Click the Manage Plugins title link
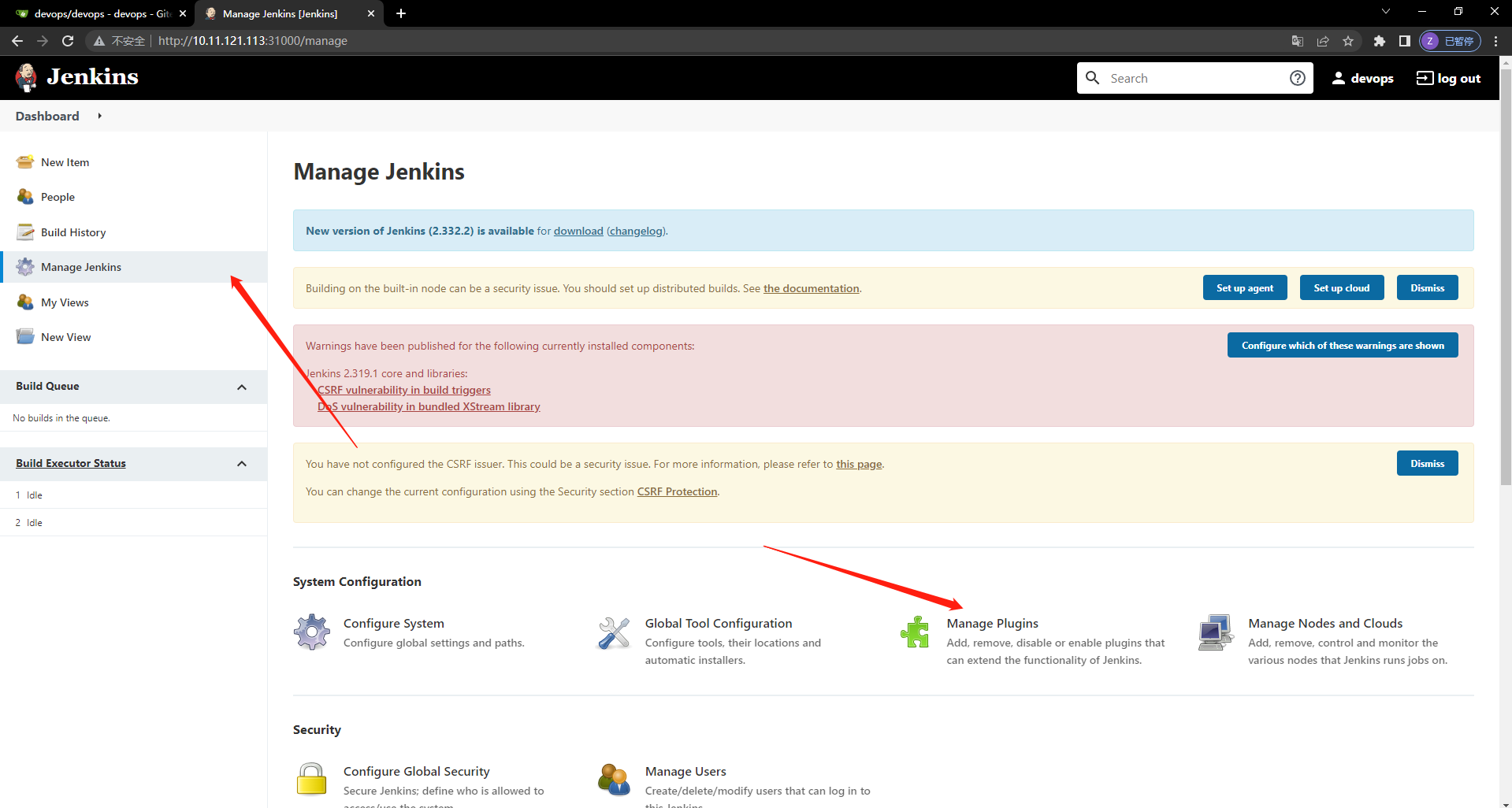The height and width of the screenshot is (808, 1512). (x=992, y=623)
